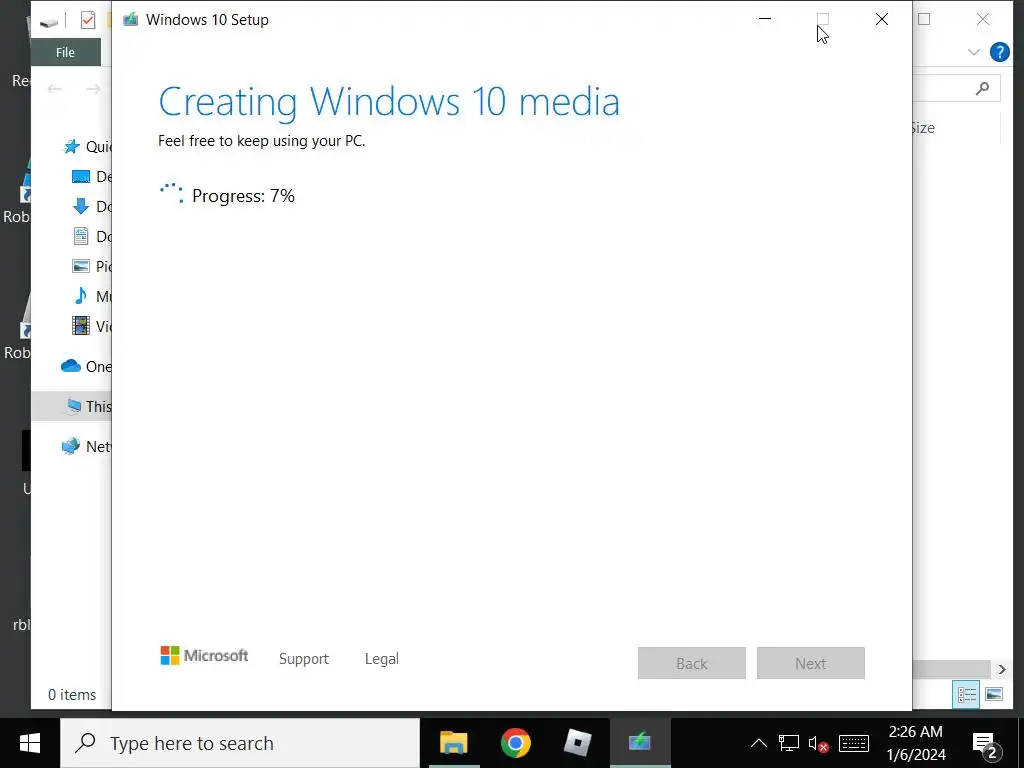
Task: Click the forward arrow in File Explorer
Action: pos(93,88)
